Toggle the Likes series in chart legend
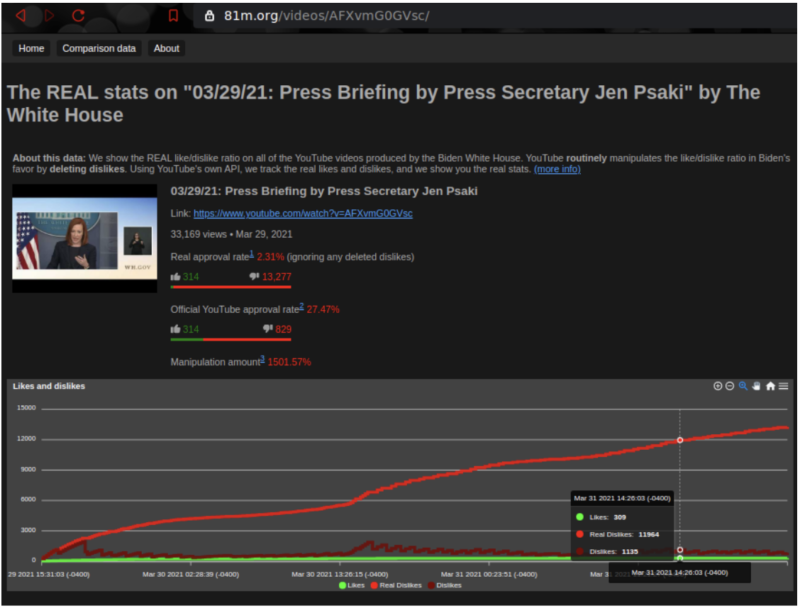This screenshot has width=800, height=613. (352, 585)
